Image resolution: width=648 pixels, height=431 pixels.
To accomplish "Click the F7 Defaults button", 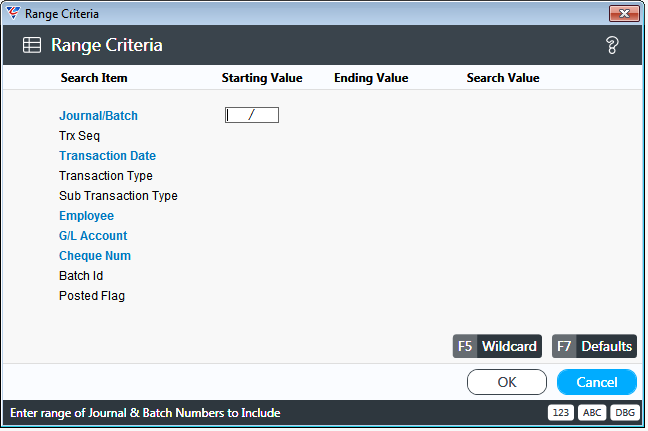I will click(594, 346).
